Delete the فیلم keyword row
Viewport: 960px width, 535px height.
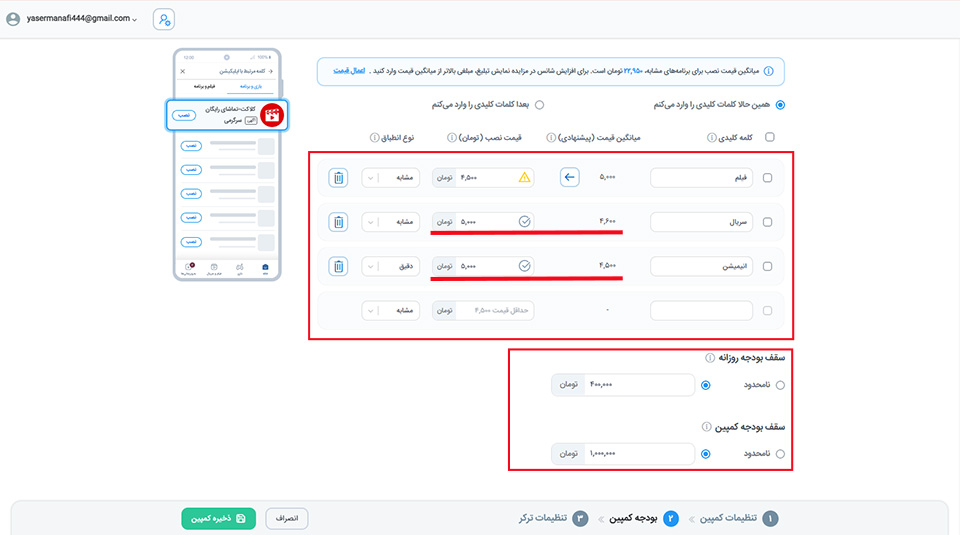[338, 178]
